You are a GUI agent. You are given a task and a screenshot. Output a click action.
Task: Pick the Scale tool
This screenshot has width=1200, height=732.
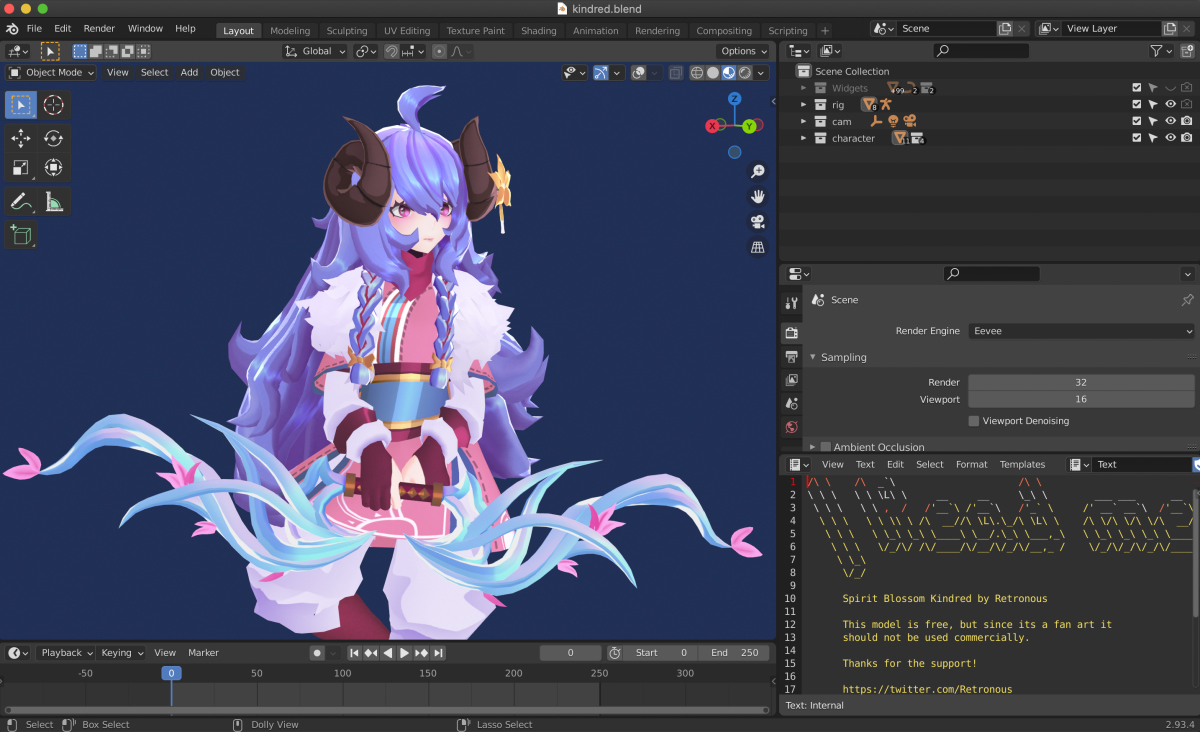tap(21, 167)
